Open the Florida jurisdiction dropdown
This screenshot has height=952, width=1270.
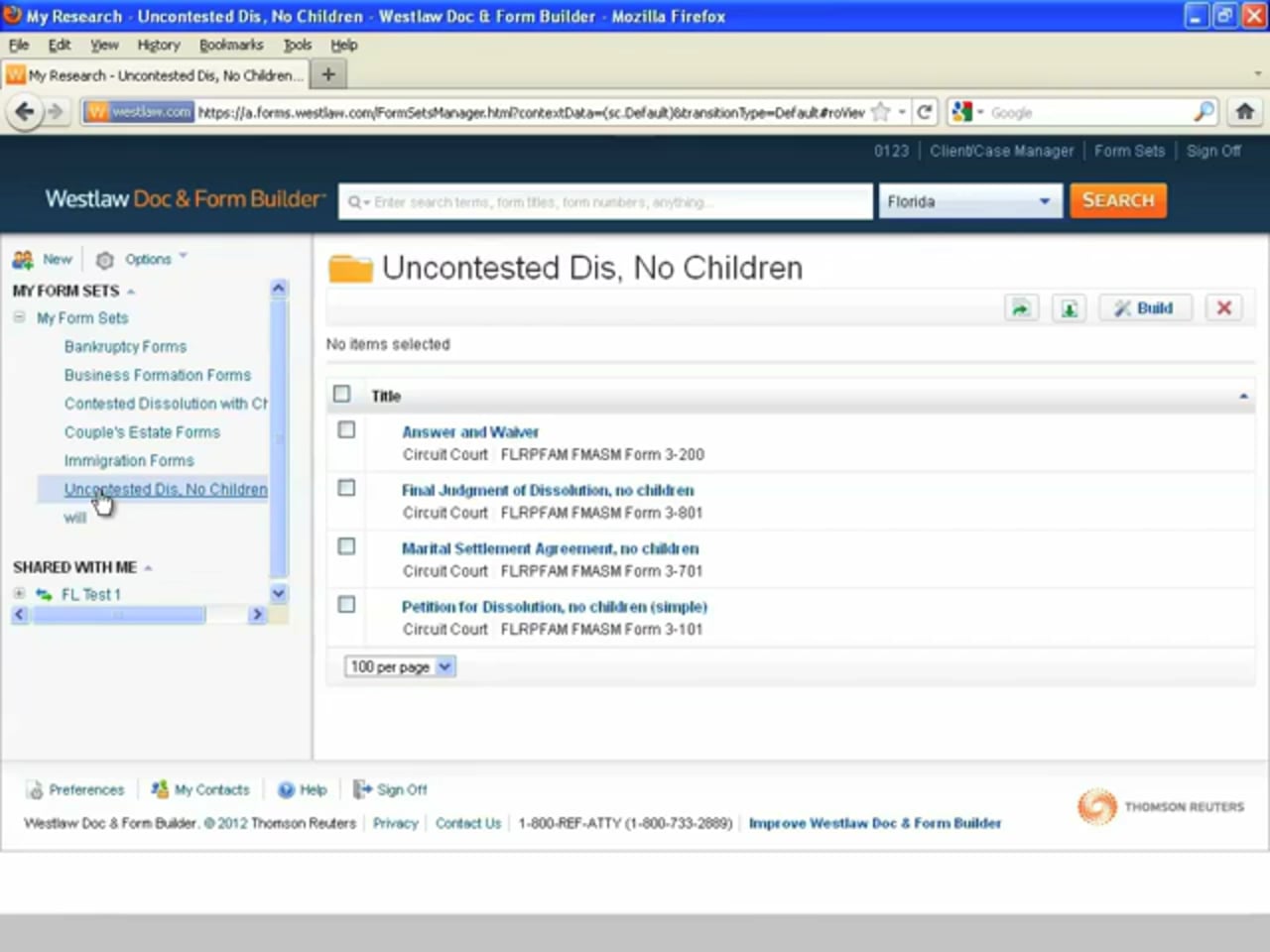click(x=968, y=201)
